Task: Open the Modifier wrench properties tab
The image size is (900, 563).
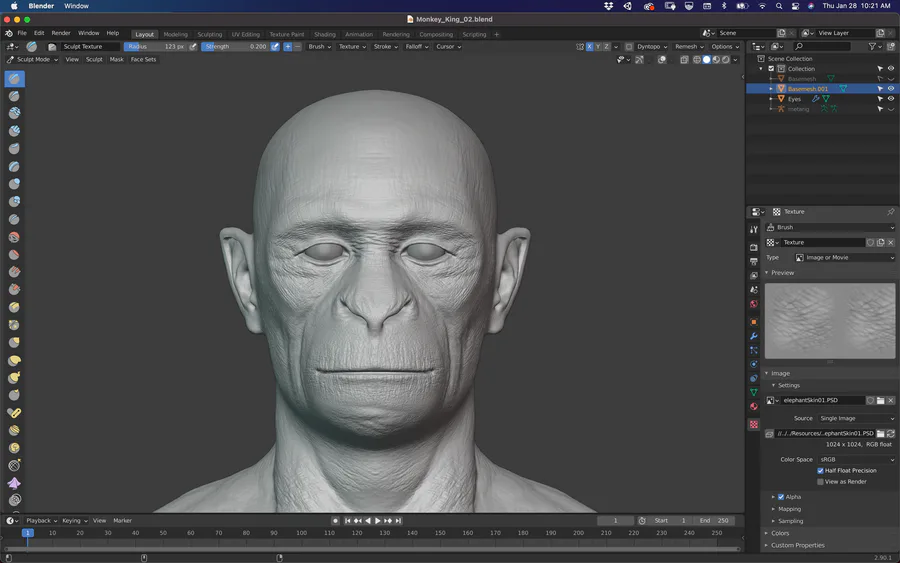Action: click(754, 336)
